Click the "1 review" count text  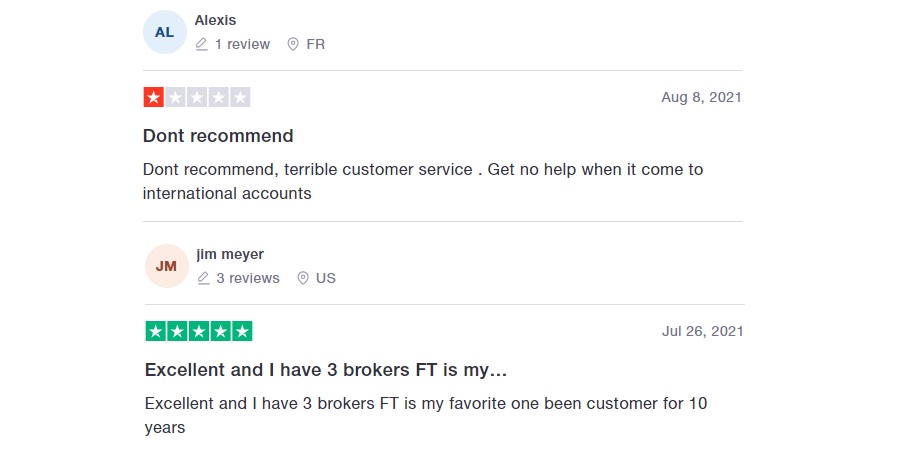(x=242, y=44)
